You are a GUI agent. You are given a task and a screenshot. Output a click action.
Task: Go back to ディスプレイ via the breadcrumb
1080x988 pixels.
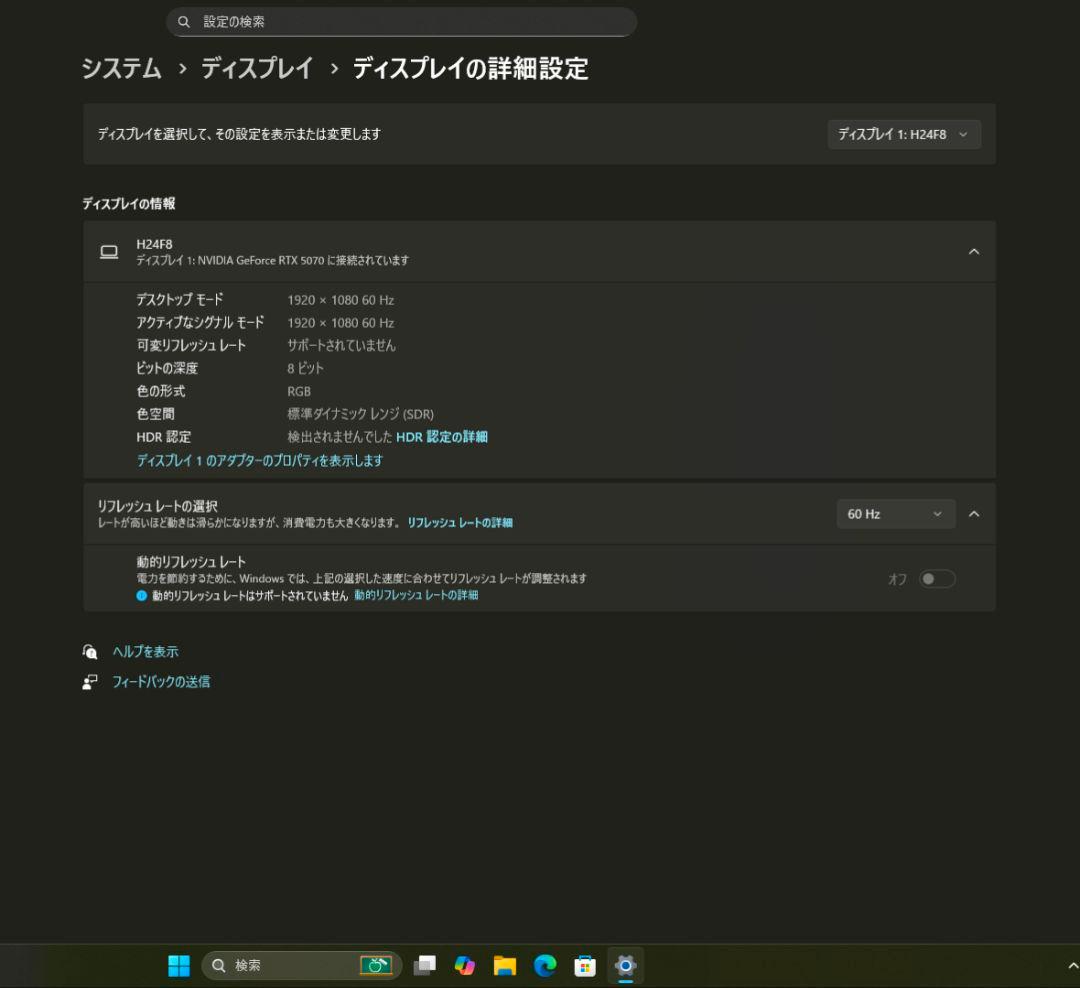pyautogui.click(x=259, y=69)
